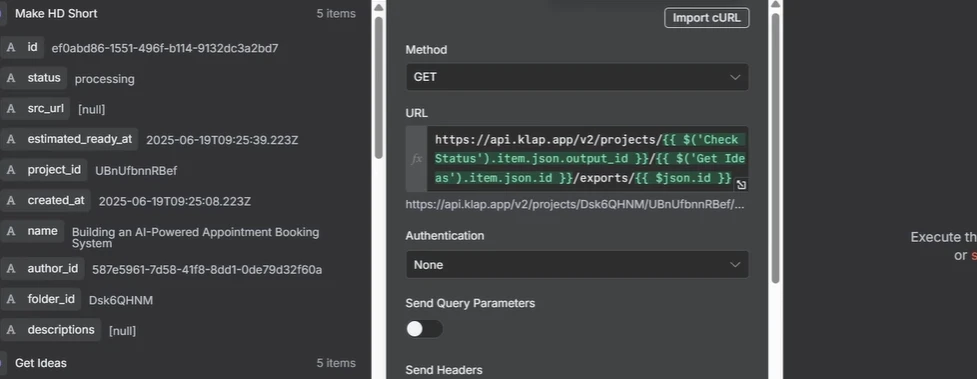Viewport: 977px width, 379px height.
Task: Click the scroll-up arrow of the parameters panel
Action: coord(775,4)
